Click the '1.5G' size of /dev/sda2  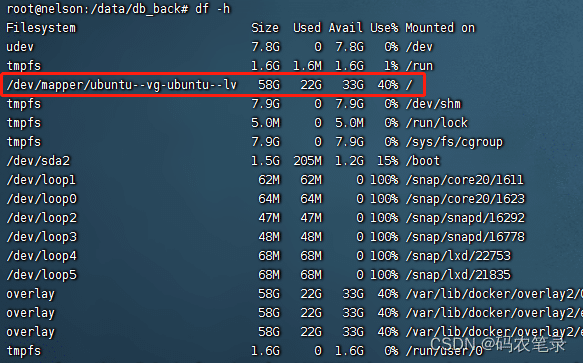tap(265, 161)
